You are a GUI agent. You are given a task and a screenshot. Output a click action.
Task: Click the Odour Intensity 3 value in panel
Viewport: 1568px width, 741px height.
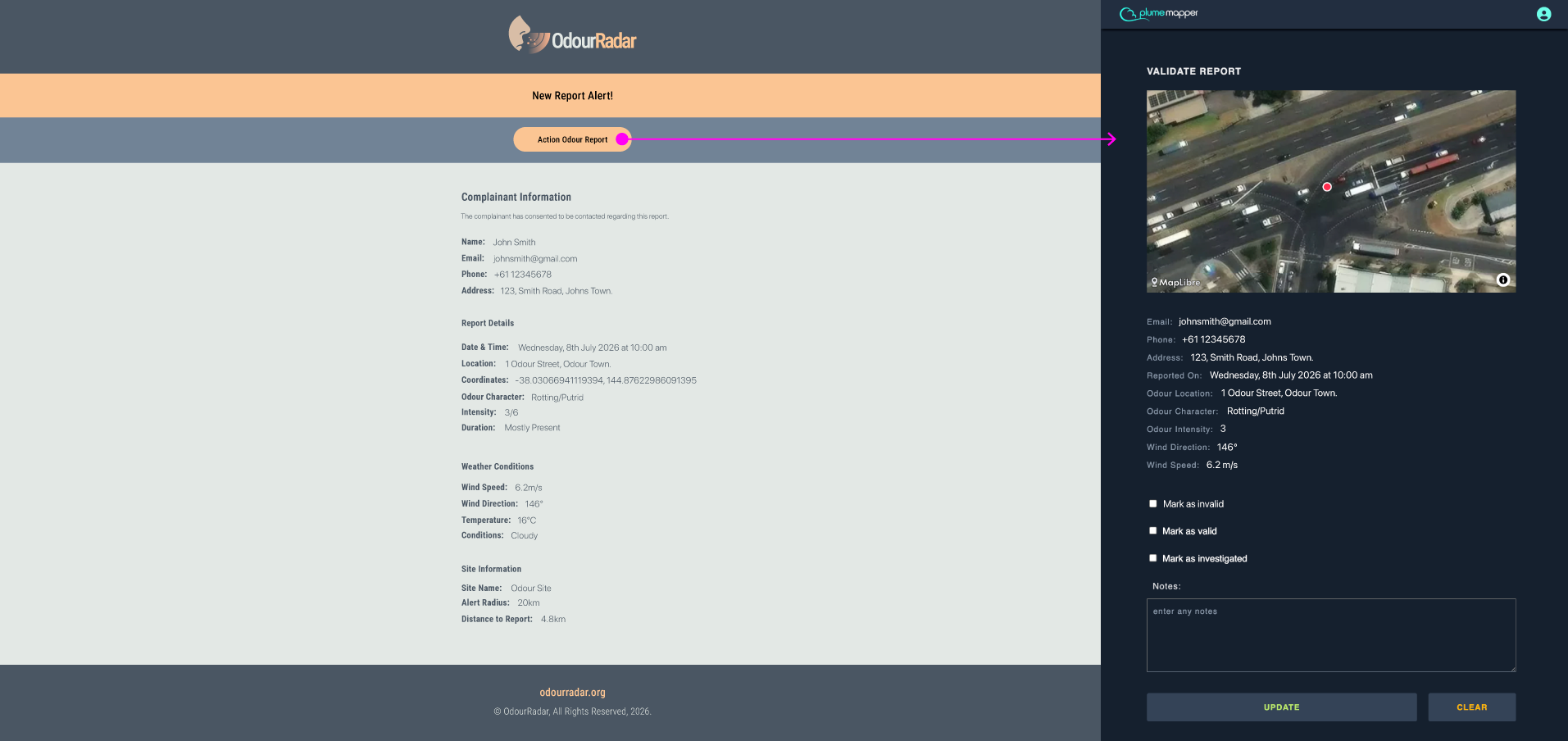[x=1223, y=429]
